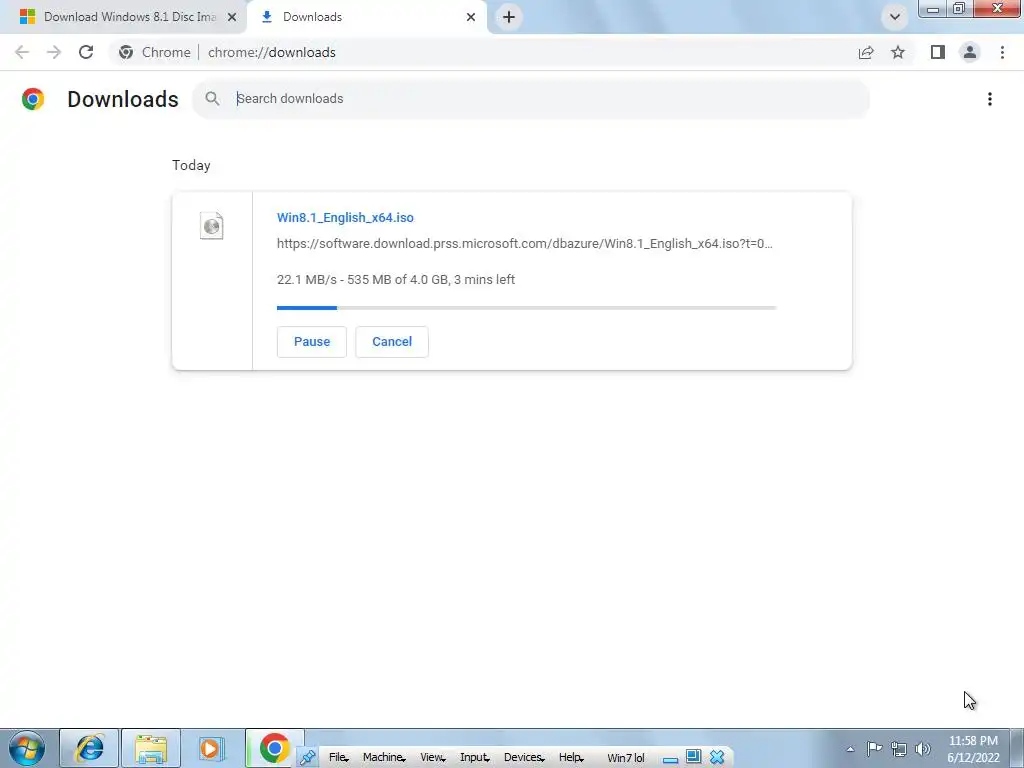Expand the tab search chevron

pos(895,17)
